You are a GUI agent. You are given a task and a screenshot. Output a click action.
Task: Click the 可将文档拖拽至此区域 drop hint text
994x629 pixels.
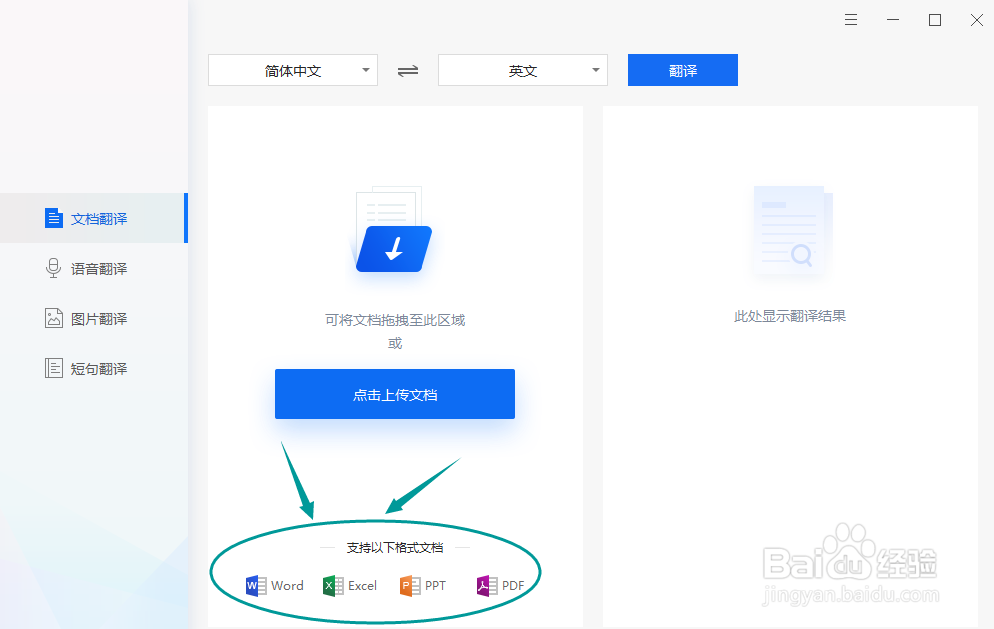click(x=395, y=320)
